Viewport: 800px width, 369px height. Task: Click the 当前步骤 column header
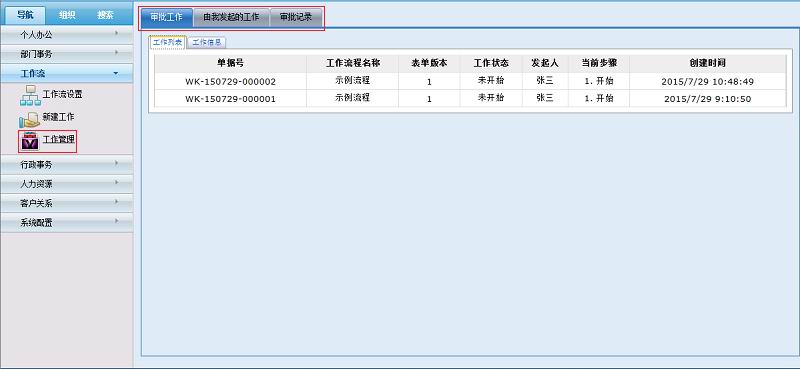[599, 63]
